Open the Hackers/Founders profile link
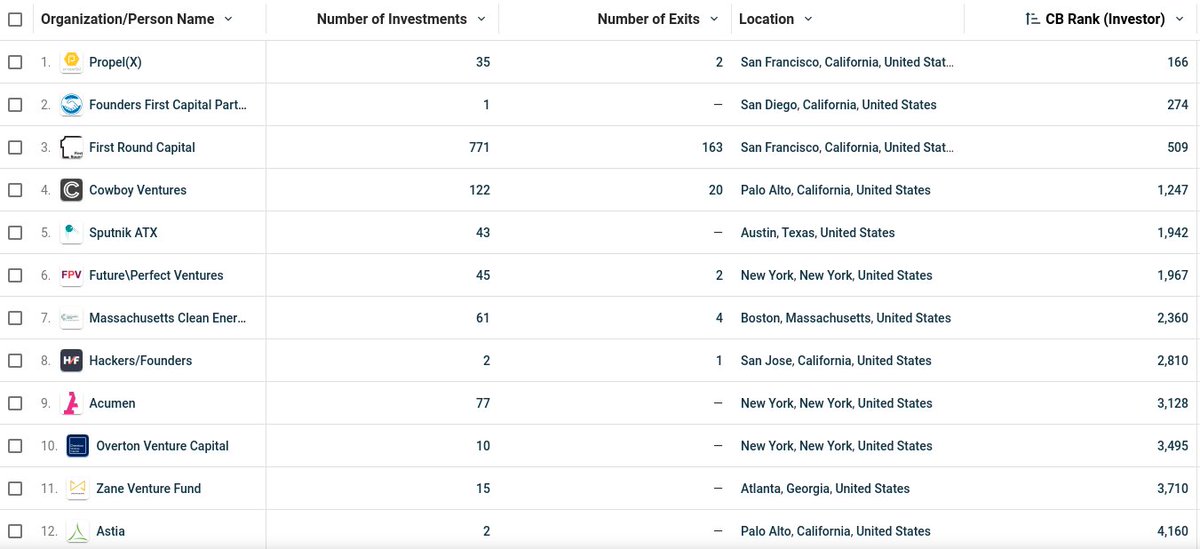Screen dimensions: 1200x549 pos(140,361)
